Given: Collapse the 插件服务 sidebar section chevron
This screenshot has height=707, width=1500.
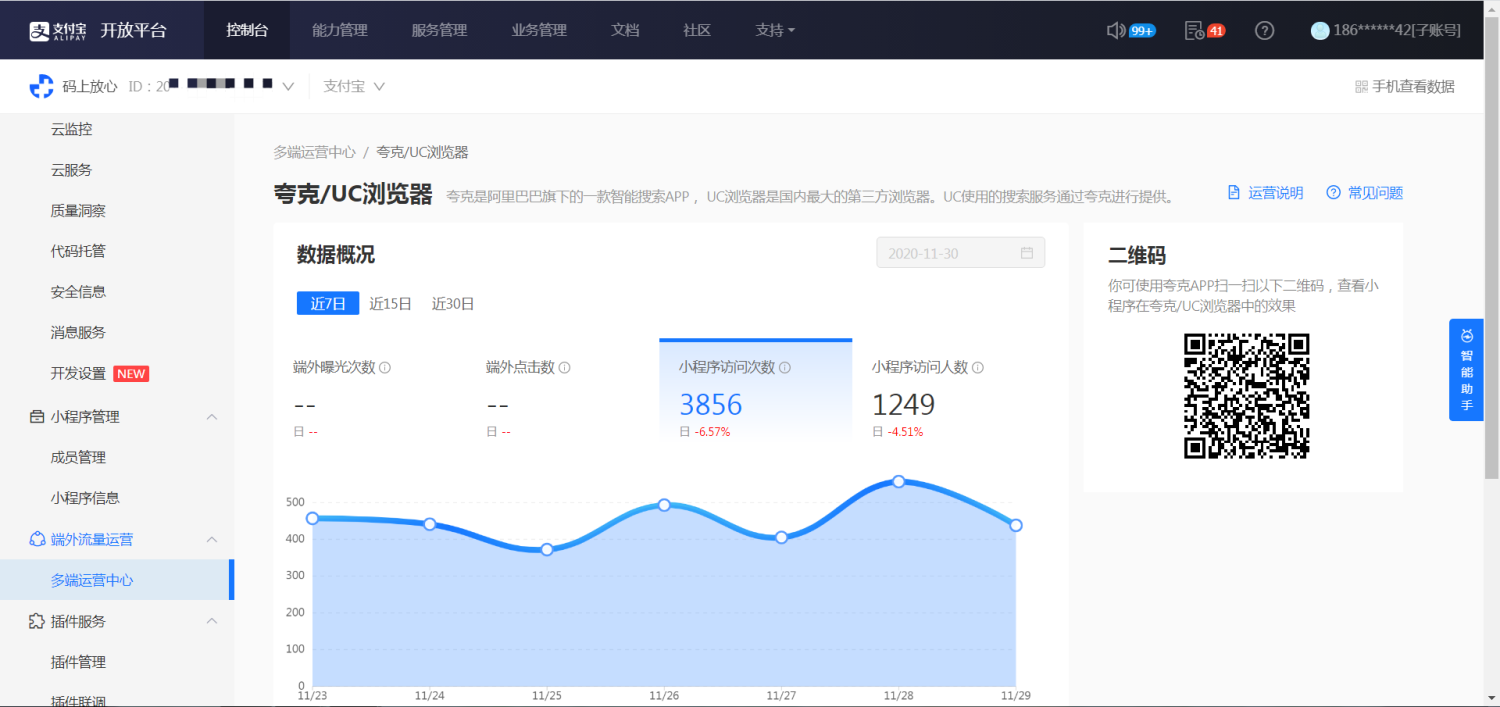Looking at the screenshot, I should click(x=212, y=621).
